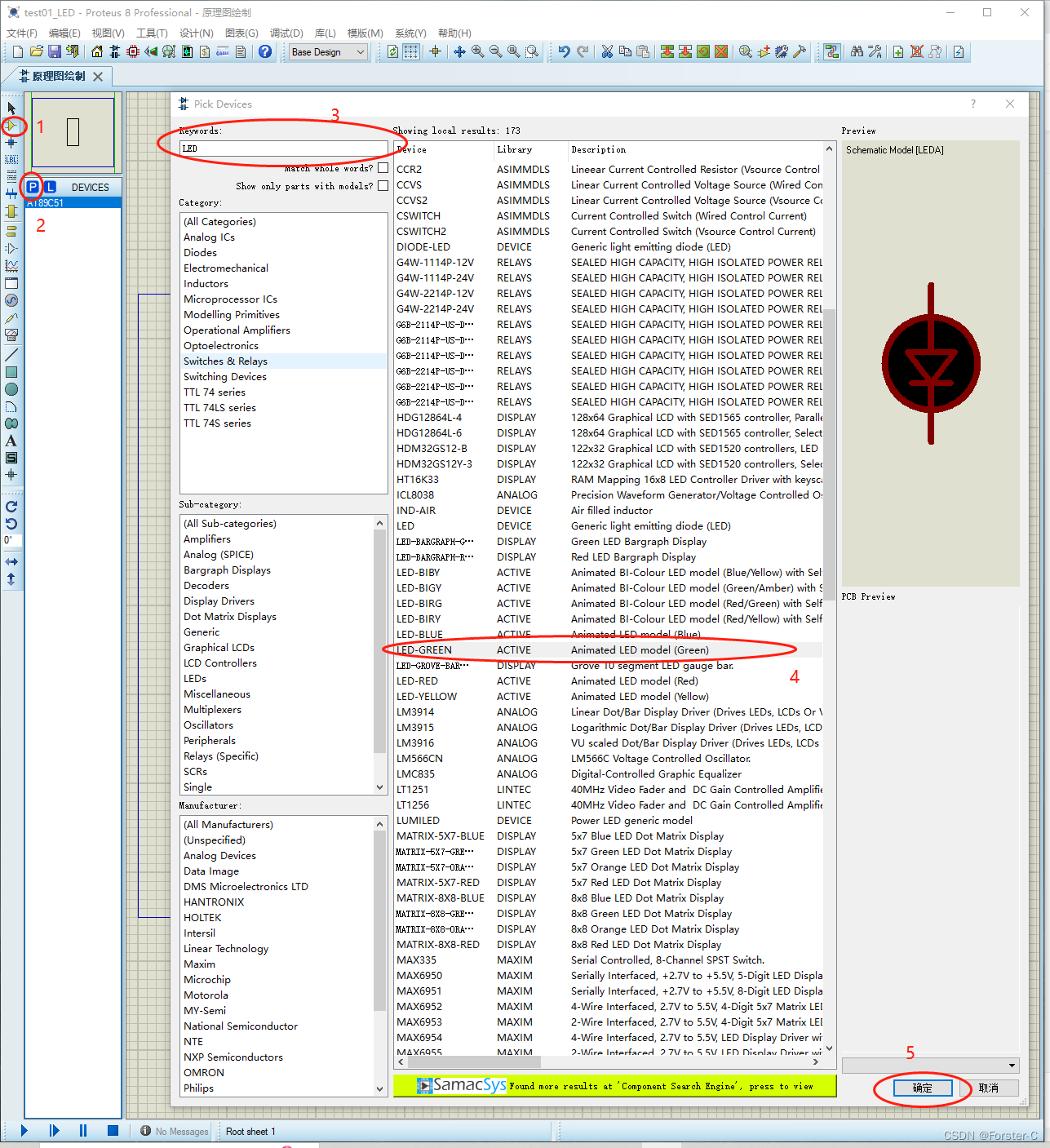Click the P button to pick devices
This screenshot has width=1050, height=1148.
(32, 187)
